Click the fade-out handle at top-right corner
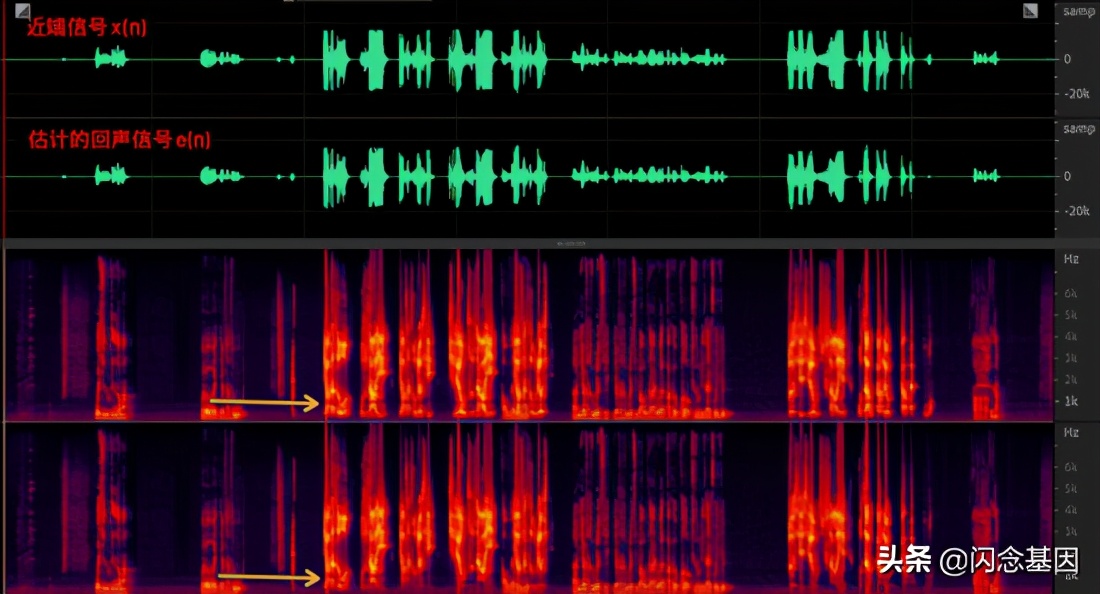 [x=1031, y=10]
